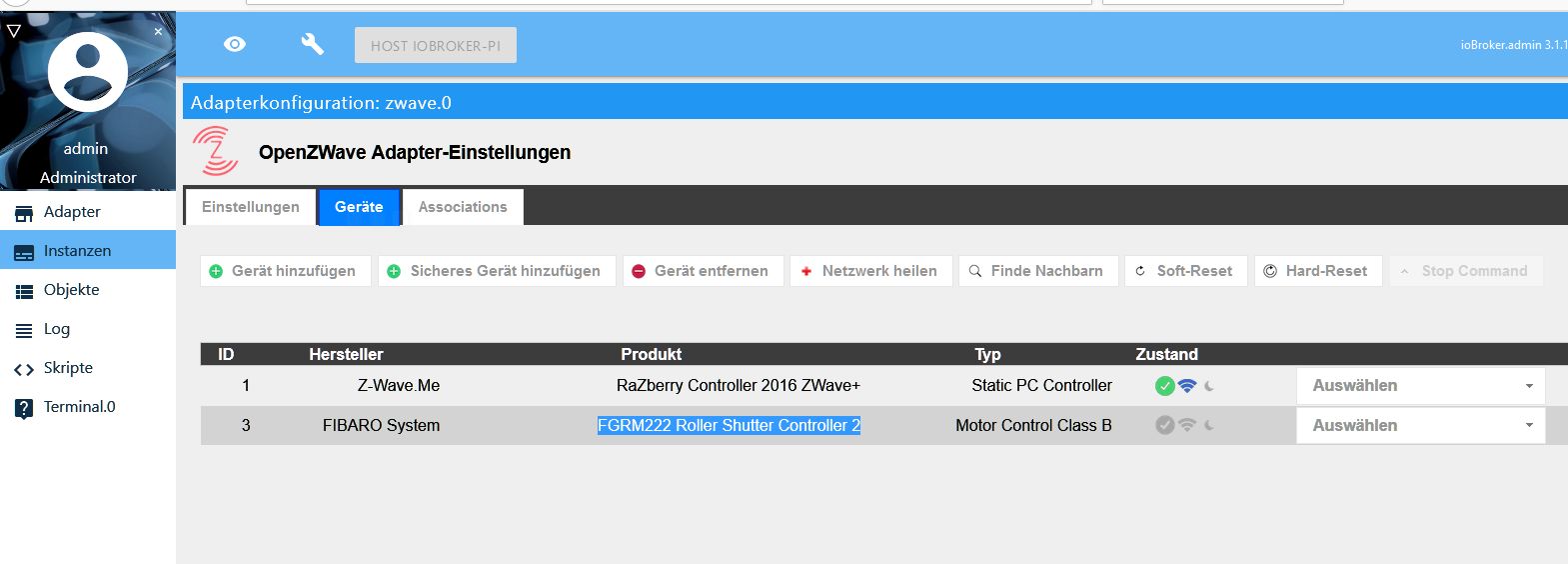Select the Geräte tab

pyautogui.click(x=359, y=207)
